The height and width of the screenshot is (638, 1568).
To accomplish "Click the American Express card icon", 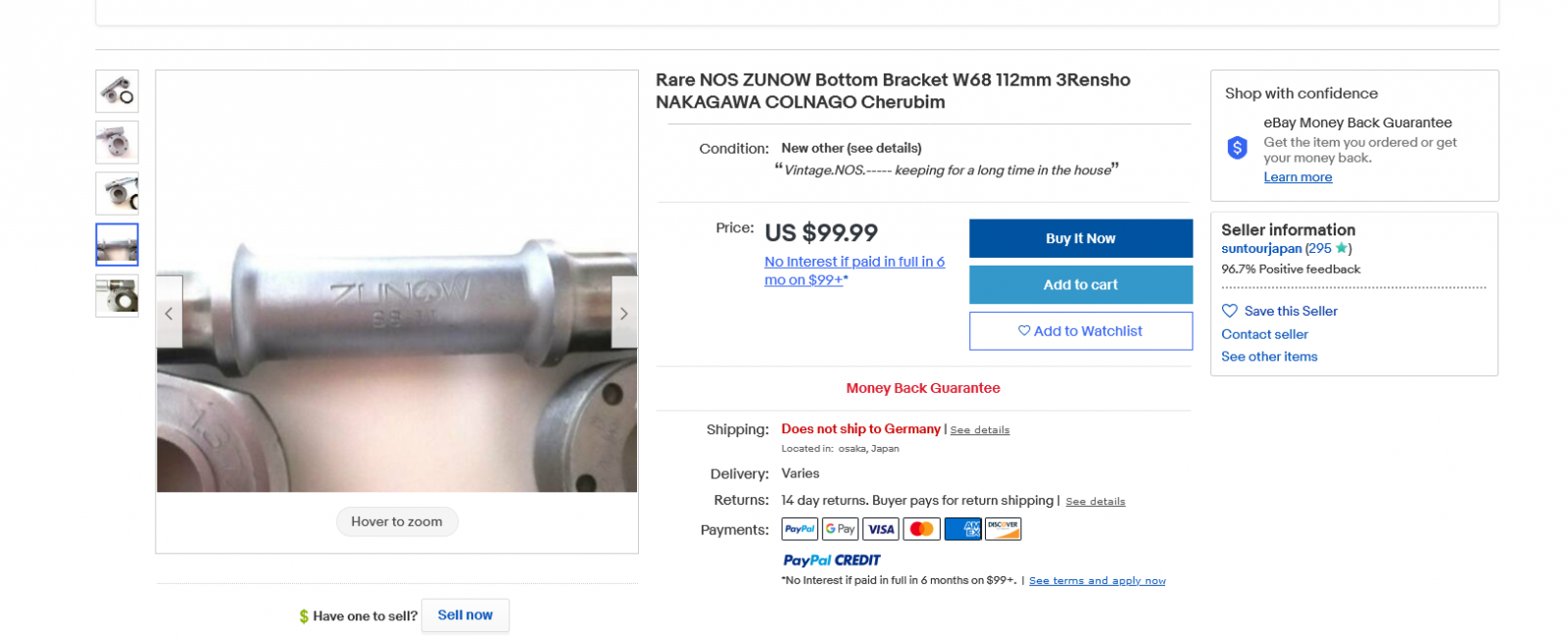I will tap(962, 529).
